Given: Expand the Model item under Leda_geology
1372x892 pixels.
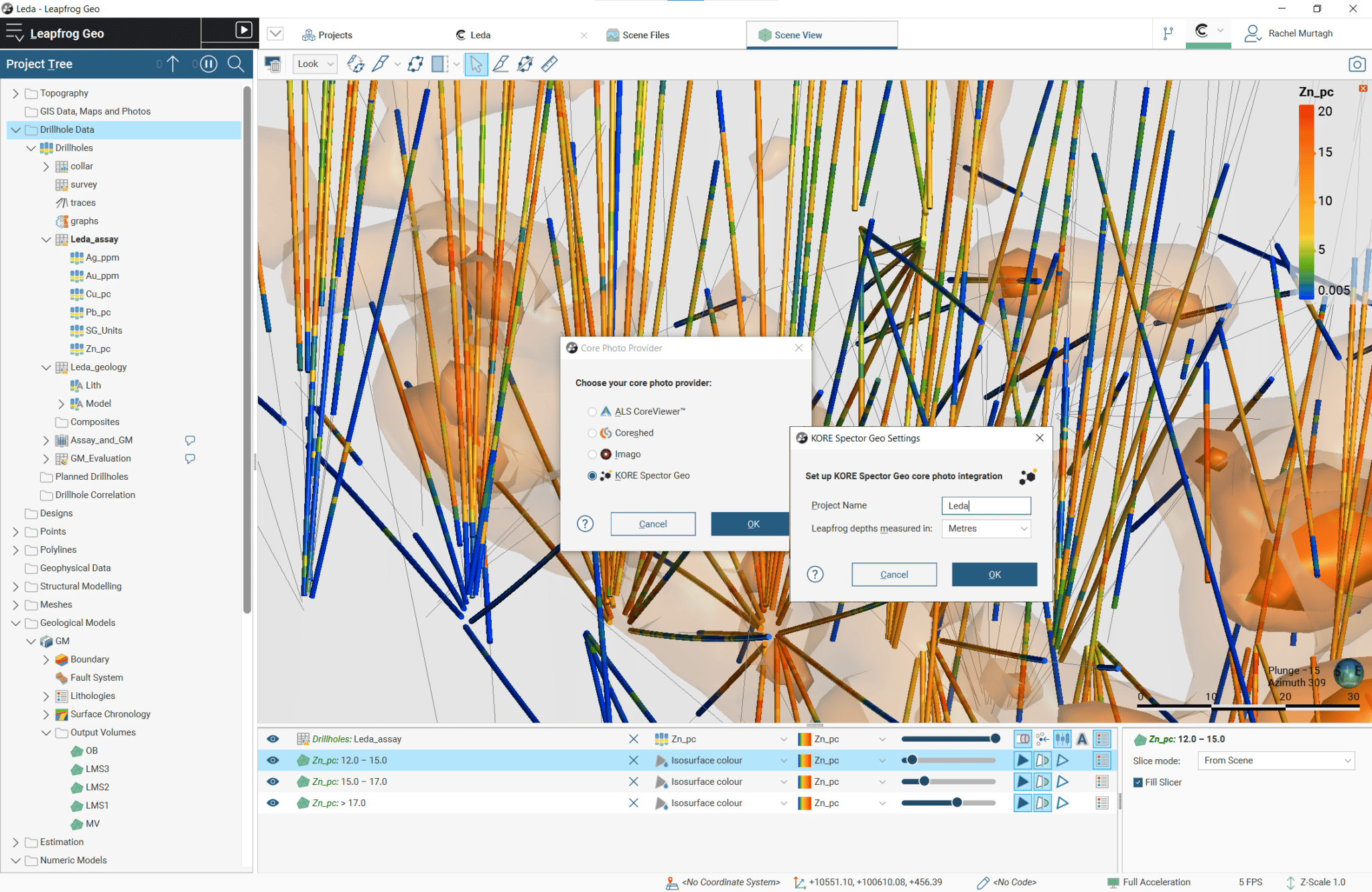Looking at the screenshot, I should point(62,404).
